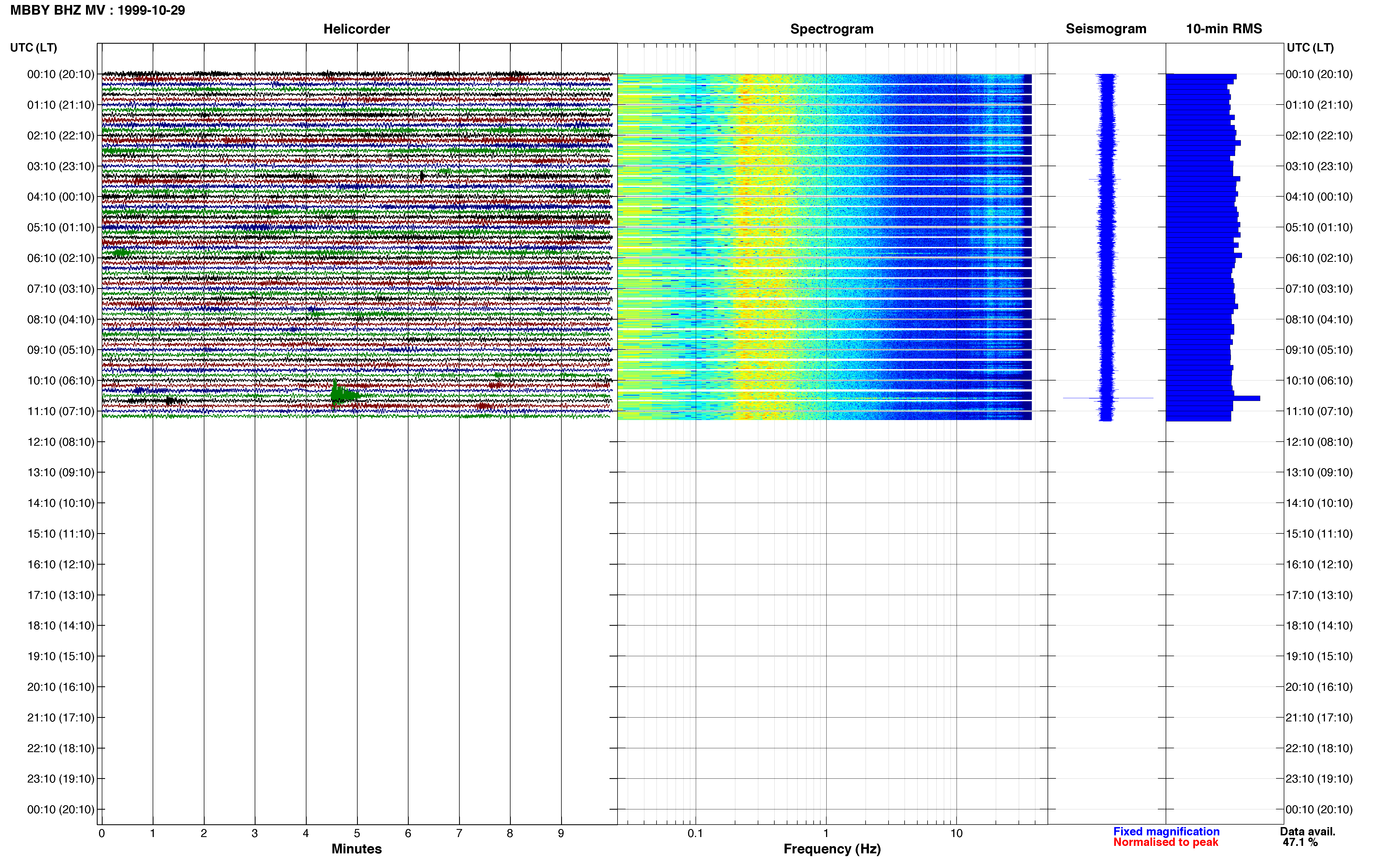
Task: Click right time label 00:10 (20:10) at bottom
Action: (x=1319, y=809)
